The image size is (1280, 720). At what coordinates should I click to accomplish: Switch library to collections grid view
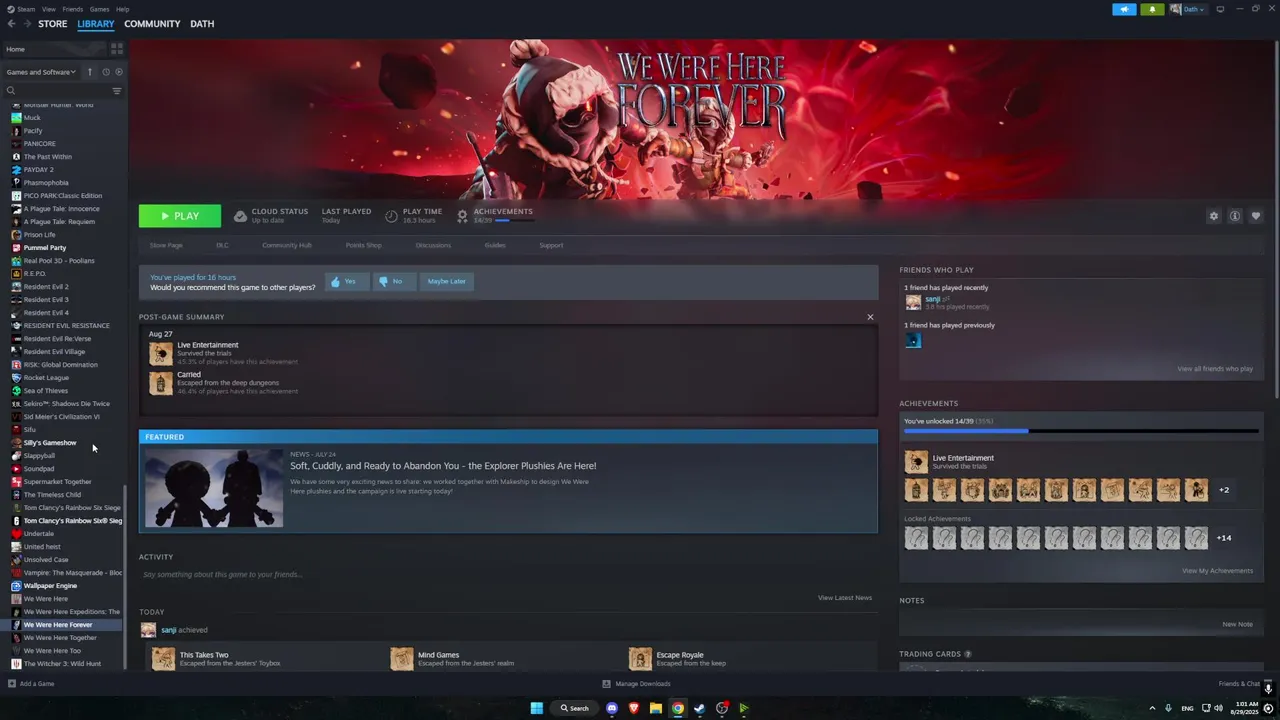(x=117, y=48)
